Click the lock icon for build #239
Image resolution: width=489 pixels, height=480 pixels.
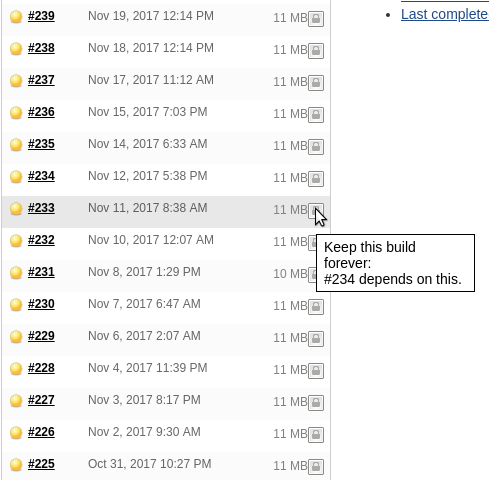[x=316, y=19]
